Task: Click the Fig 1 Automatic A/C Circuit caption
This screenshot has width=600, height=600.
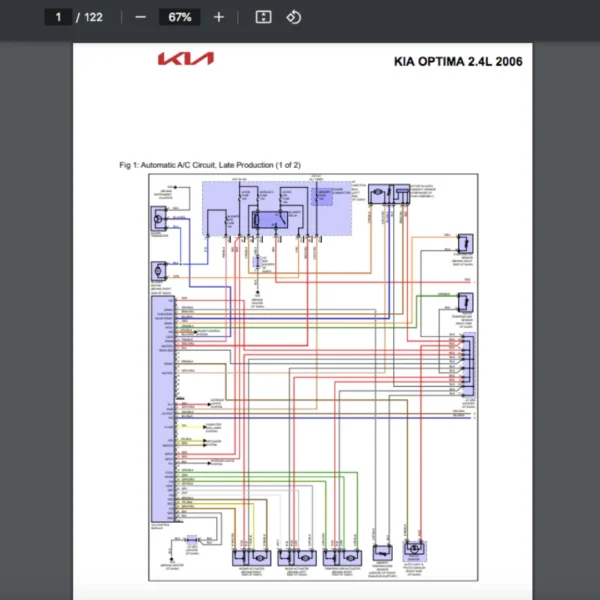Action: [210, 165]
